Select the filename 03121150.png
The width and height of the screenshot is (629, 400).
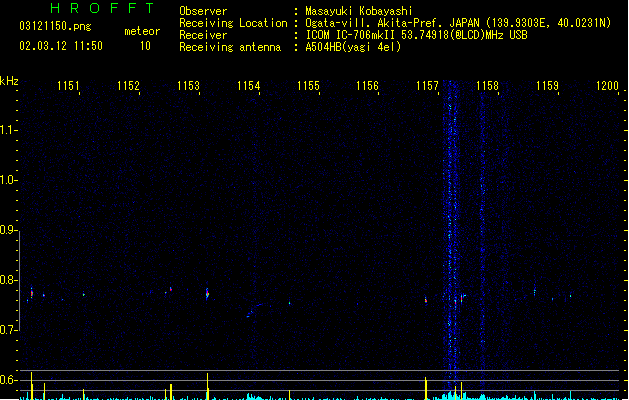click(55, 26)
